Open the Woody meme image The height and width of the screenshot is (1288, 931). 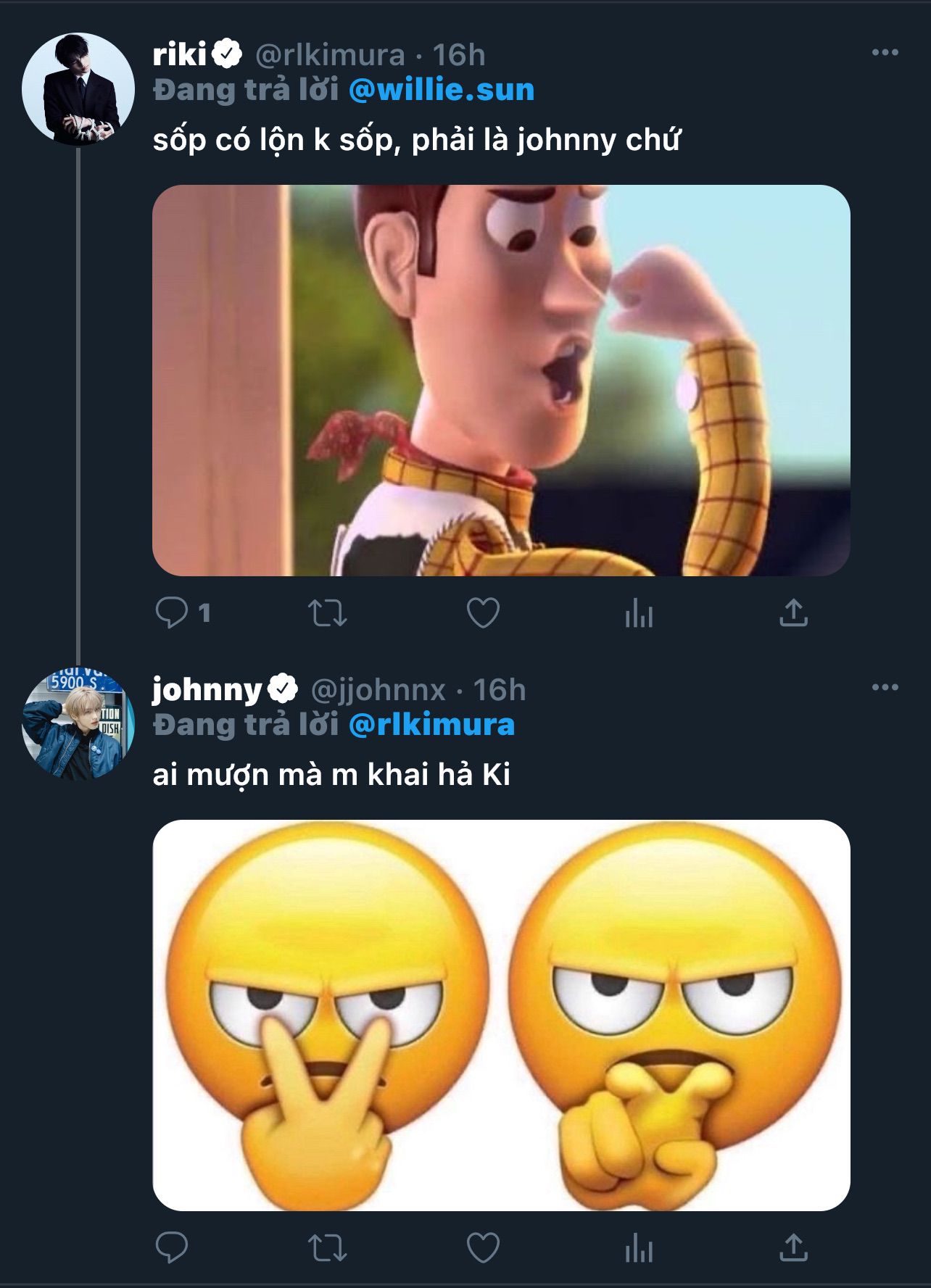(x=501, y=381)
